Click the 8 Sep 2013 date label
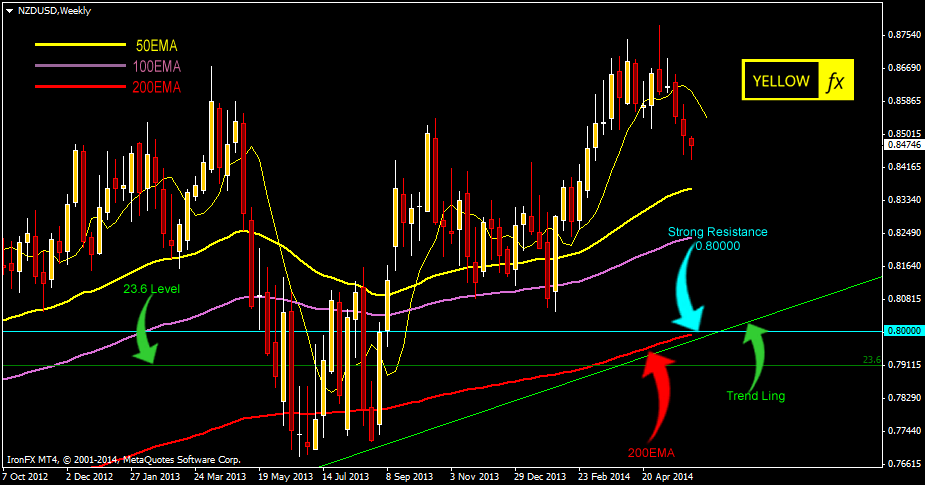 click(410, 477)
